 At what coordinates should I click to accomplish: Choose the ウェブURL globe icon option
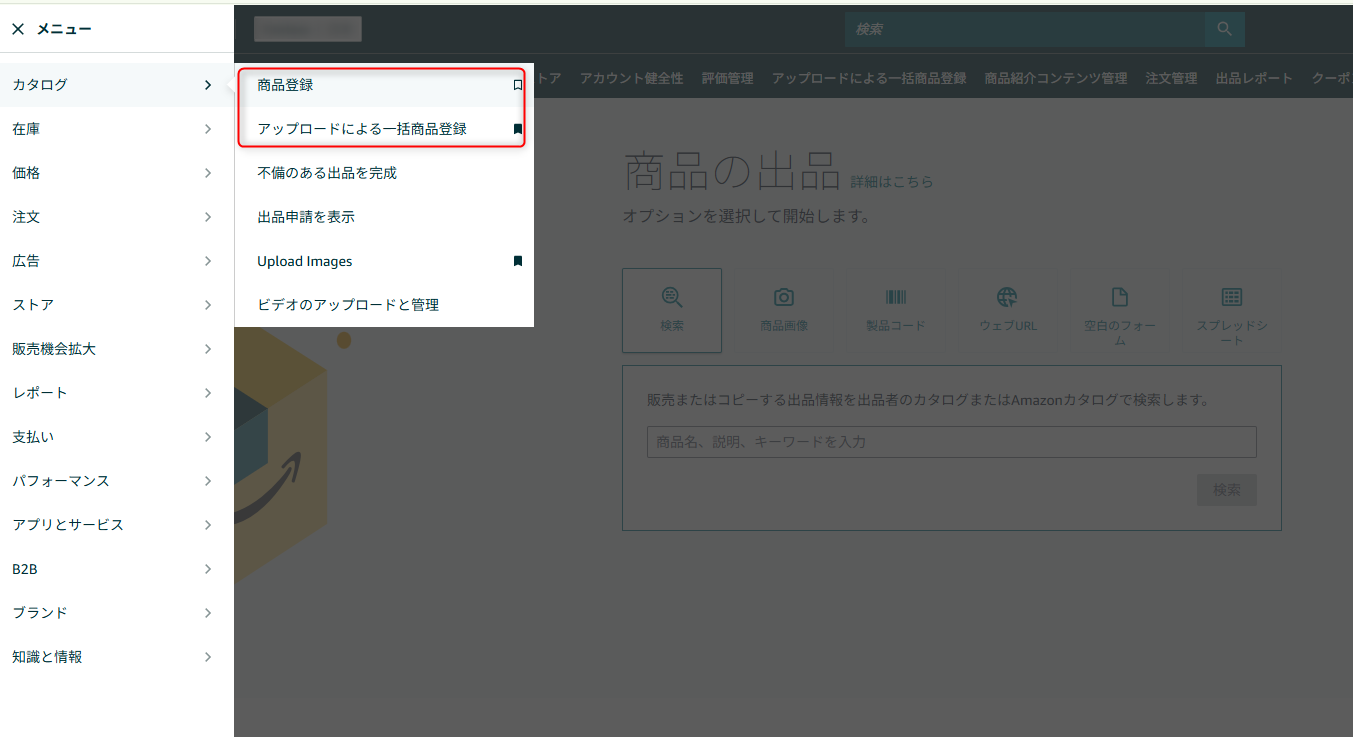1007,309
